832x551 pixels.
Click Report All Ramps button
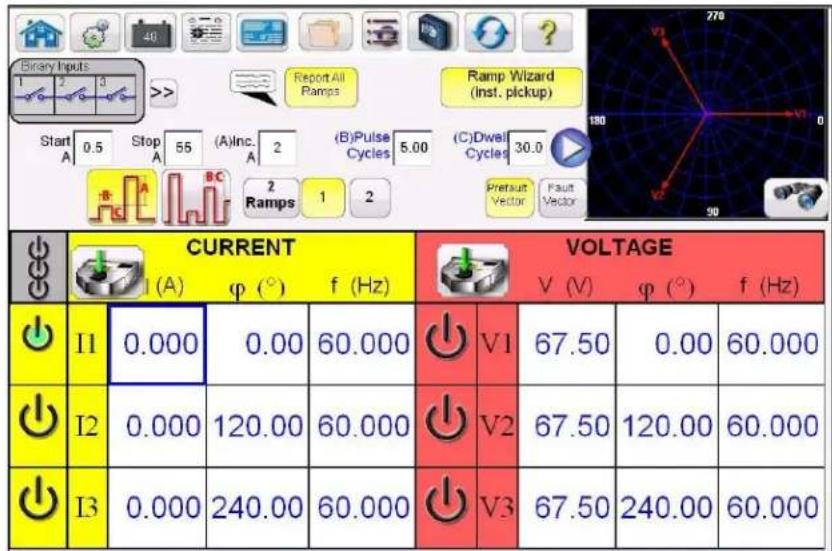tap(320, 86)
